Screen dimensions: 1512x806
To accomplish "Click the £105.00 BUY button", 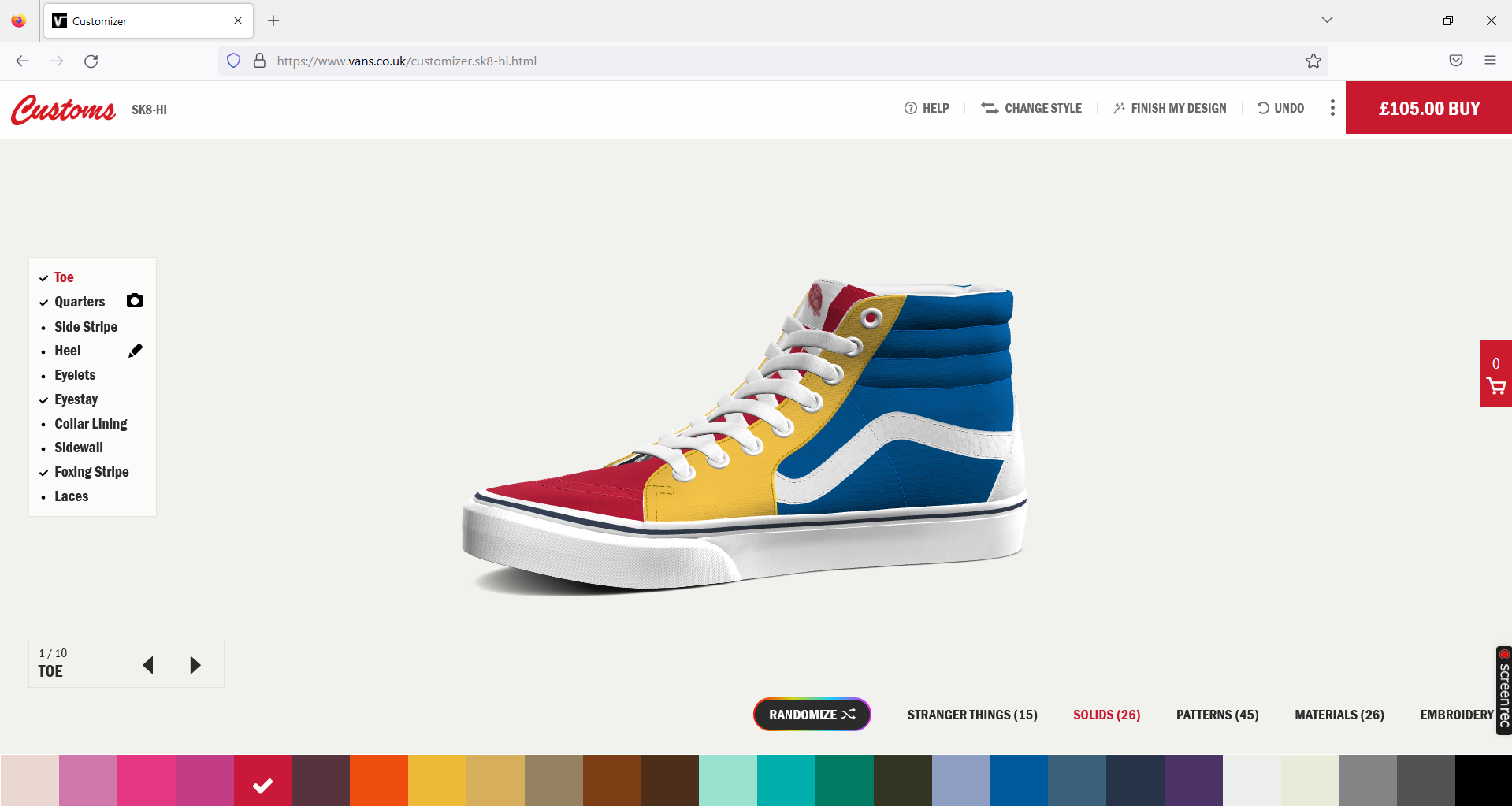I will (x=1428, y=108).
